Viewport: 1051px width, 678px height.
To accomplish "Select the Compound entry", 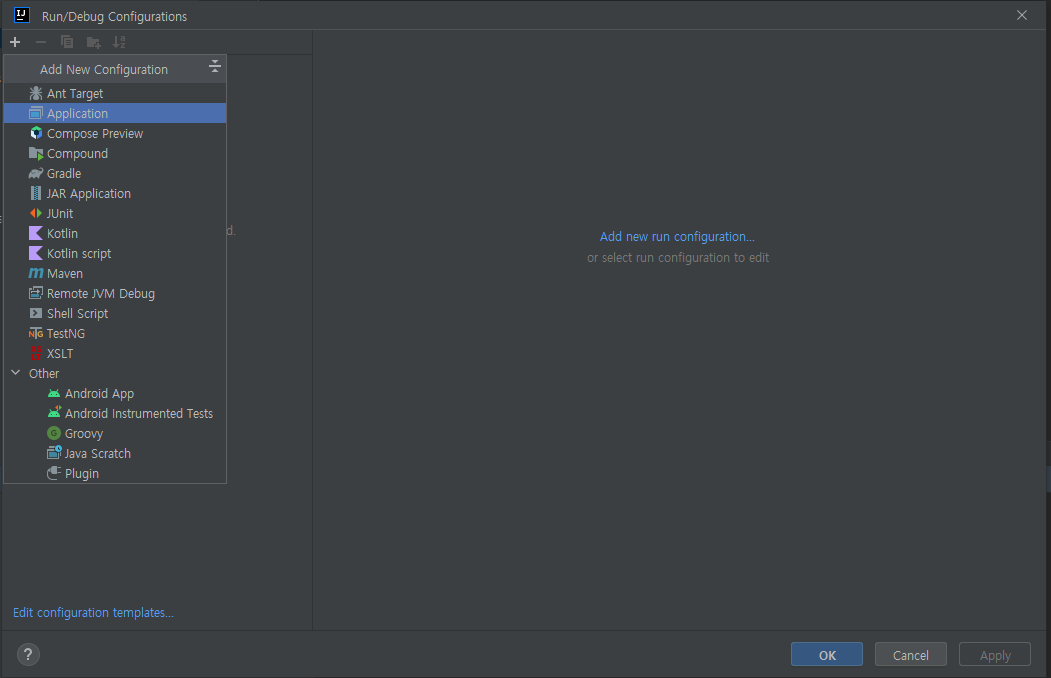I will pos(115,153).
